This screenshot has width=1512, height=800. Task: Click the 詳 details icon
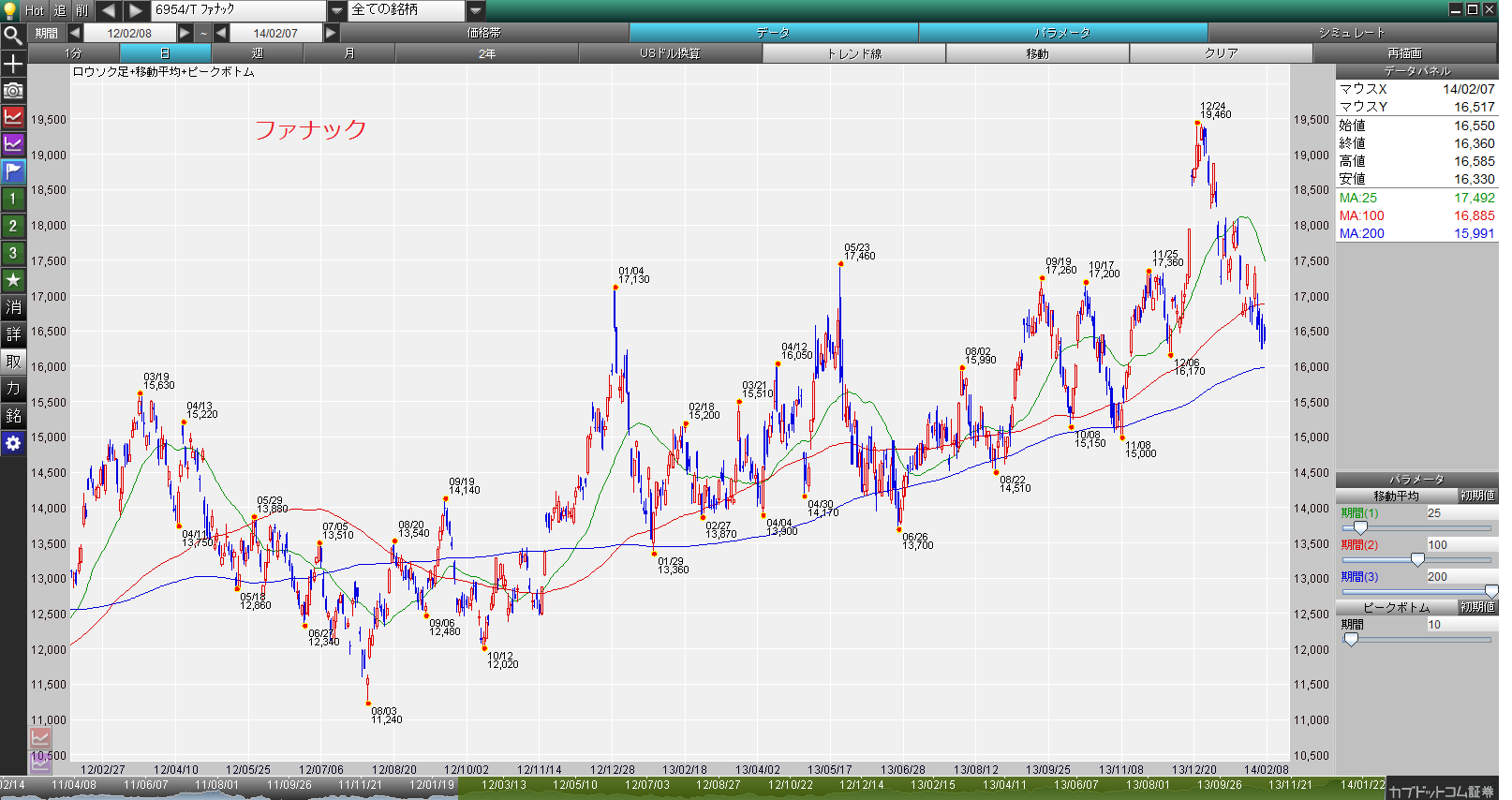[13, 334]
